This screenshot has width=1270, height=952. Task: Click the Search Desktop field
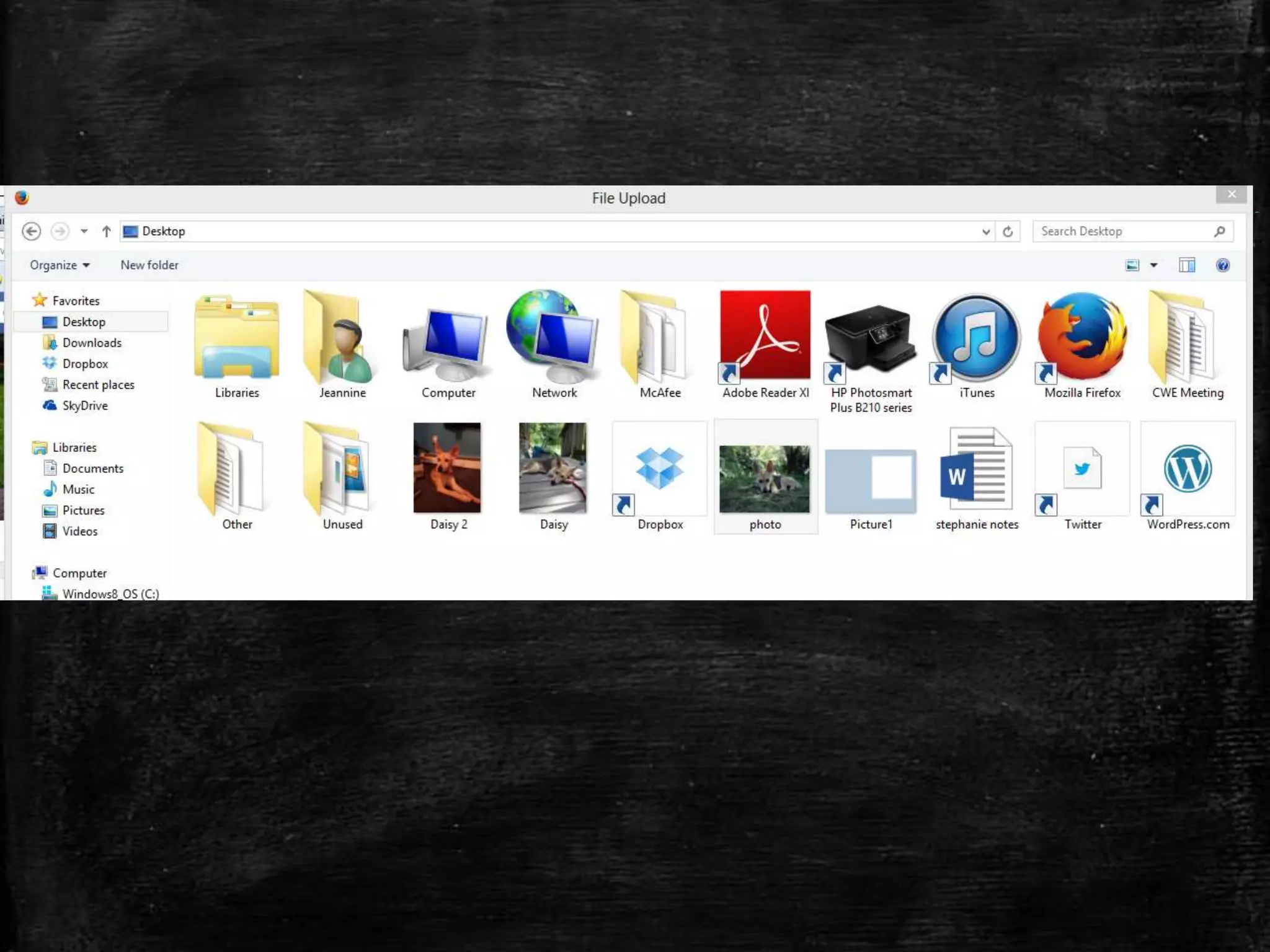tap(1122, 231)
